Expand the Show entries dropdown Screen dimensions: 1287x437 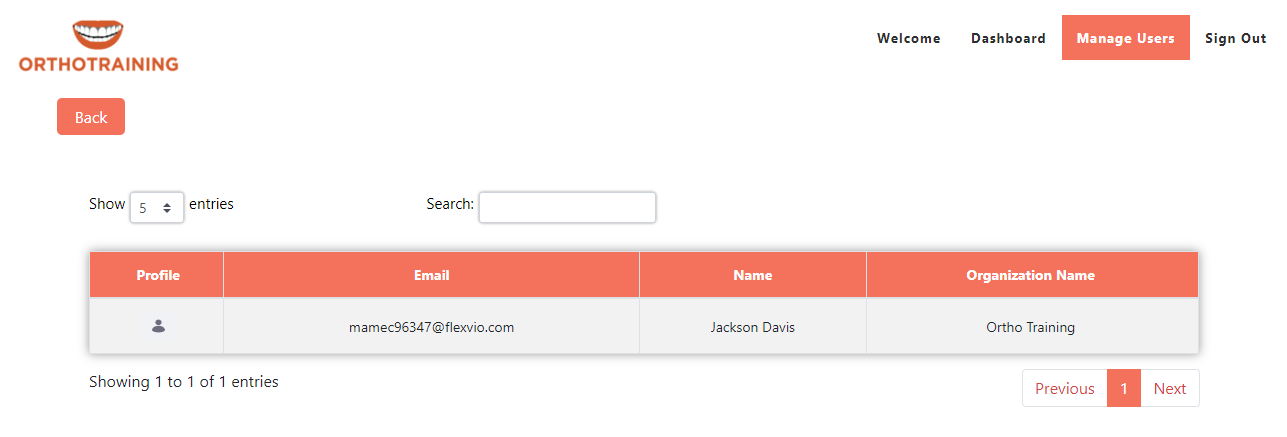pyautogui.click(x=157, y=208)
